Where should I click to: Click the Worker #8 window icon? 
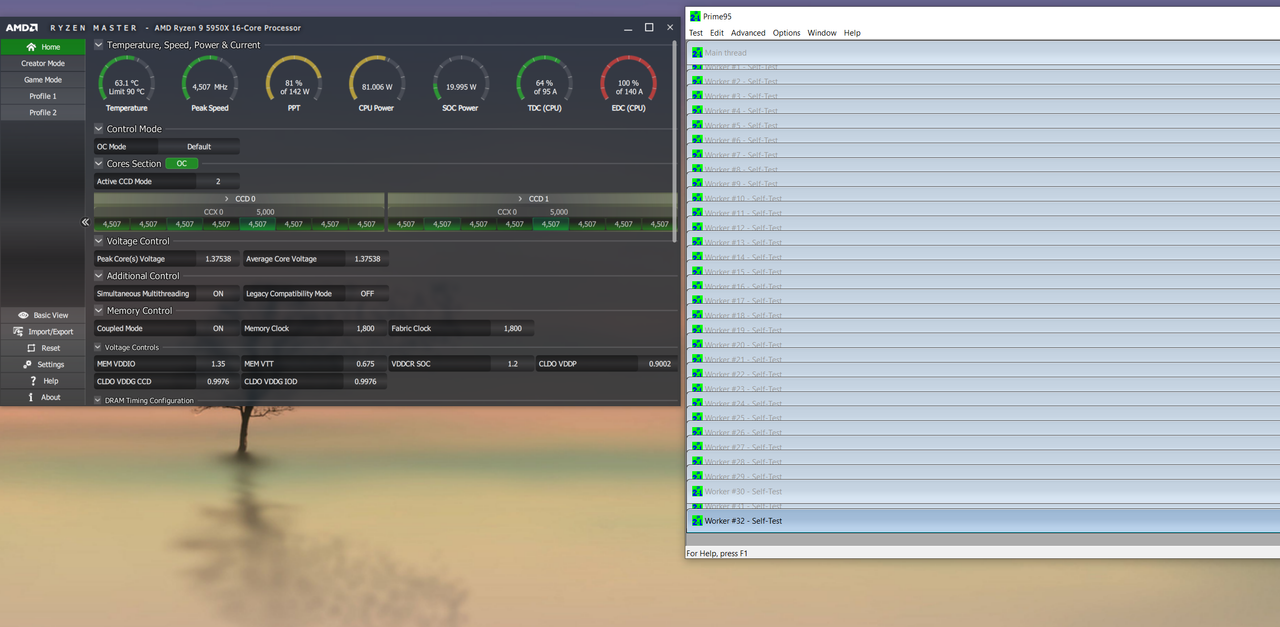[697, 169]
